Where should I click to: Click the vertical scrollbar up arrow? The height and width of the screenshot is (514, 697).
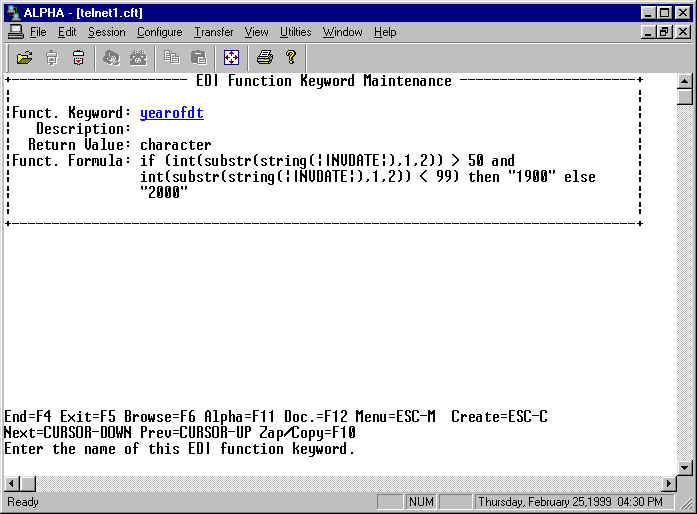(685, 81)
